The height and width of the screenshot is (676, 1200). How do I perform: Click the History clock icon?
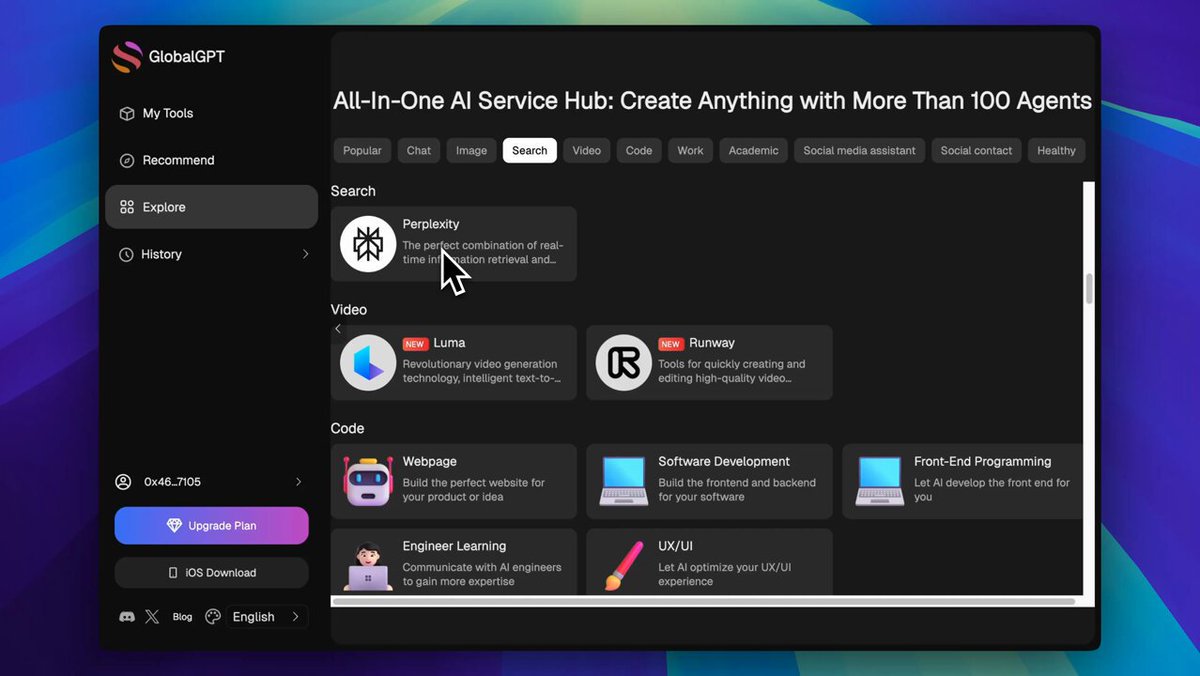pos(127,255)
